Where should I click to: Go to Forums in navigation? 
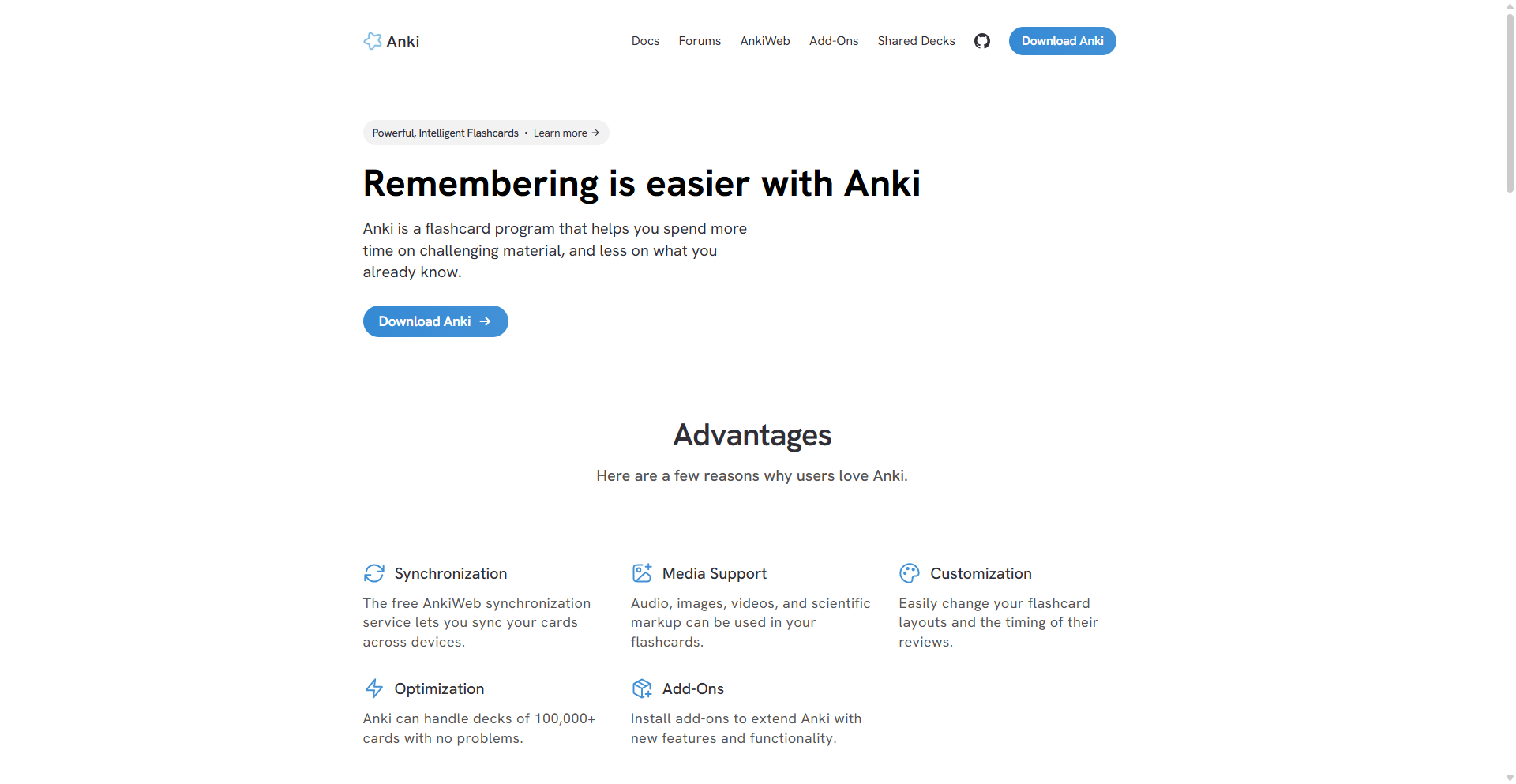700,41
